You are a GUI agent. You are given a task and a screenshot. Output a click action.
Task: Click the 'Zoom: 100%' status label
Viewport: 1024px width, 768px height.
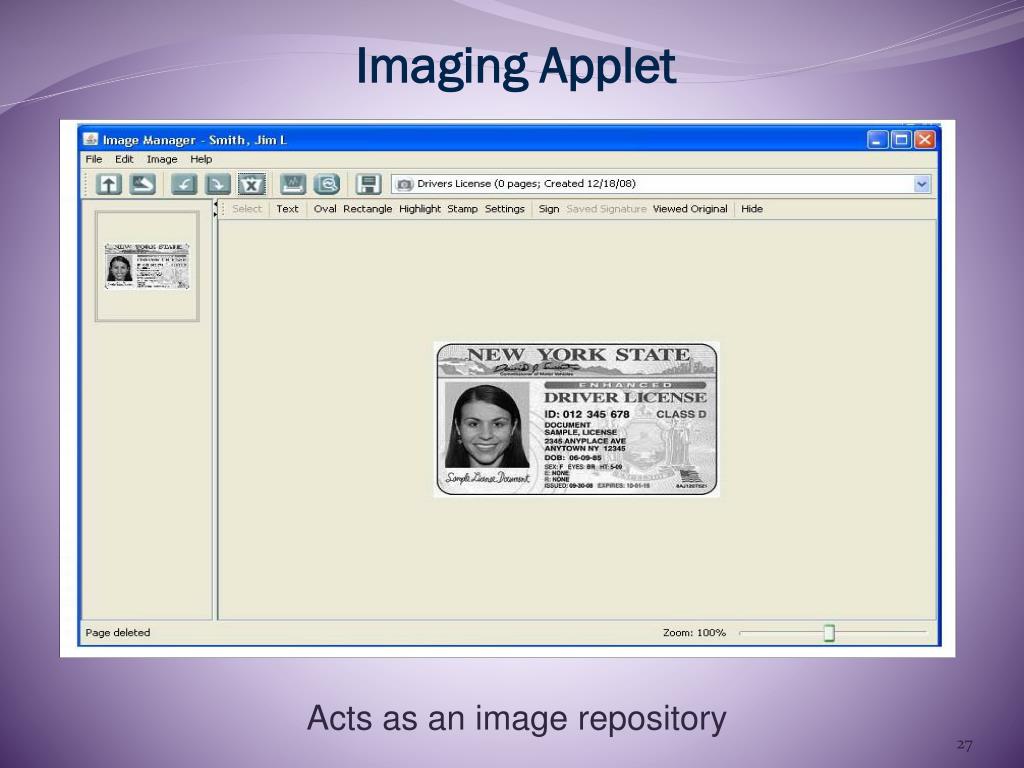(x=694, y=633)
